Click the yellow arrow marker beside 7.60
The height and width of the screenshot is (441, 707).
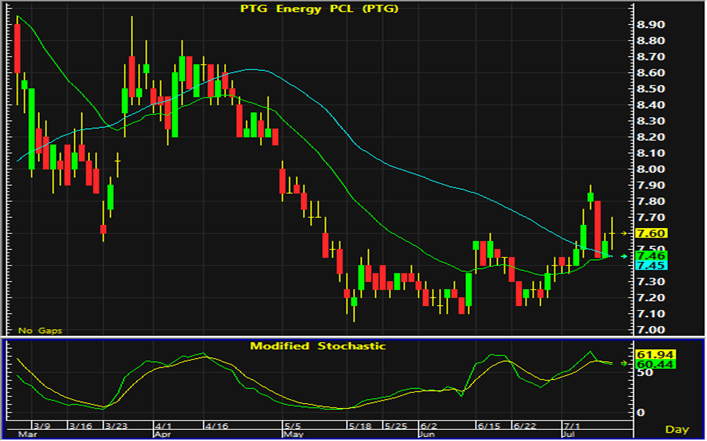pyautogui.click(x=624, y=233)
